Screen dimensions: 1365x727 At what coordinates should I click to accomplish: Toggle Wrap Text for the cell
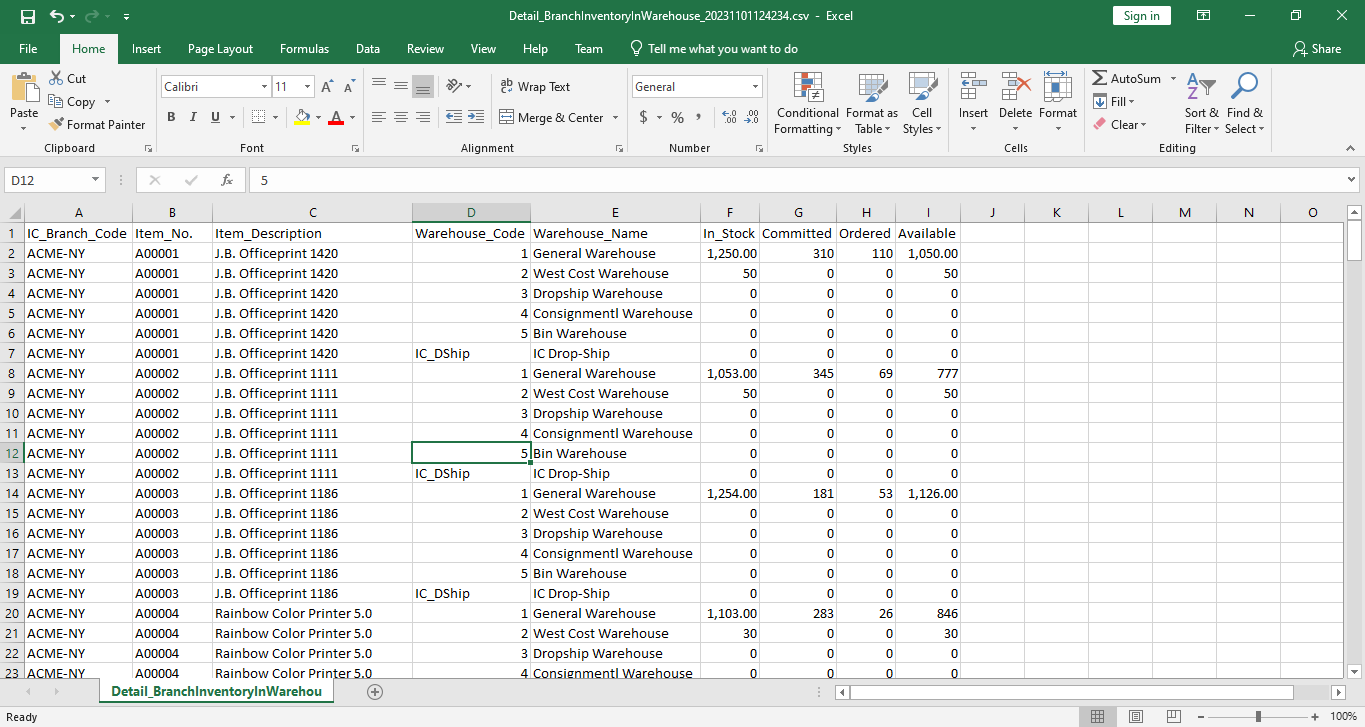[x=534, y=87]
